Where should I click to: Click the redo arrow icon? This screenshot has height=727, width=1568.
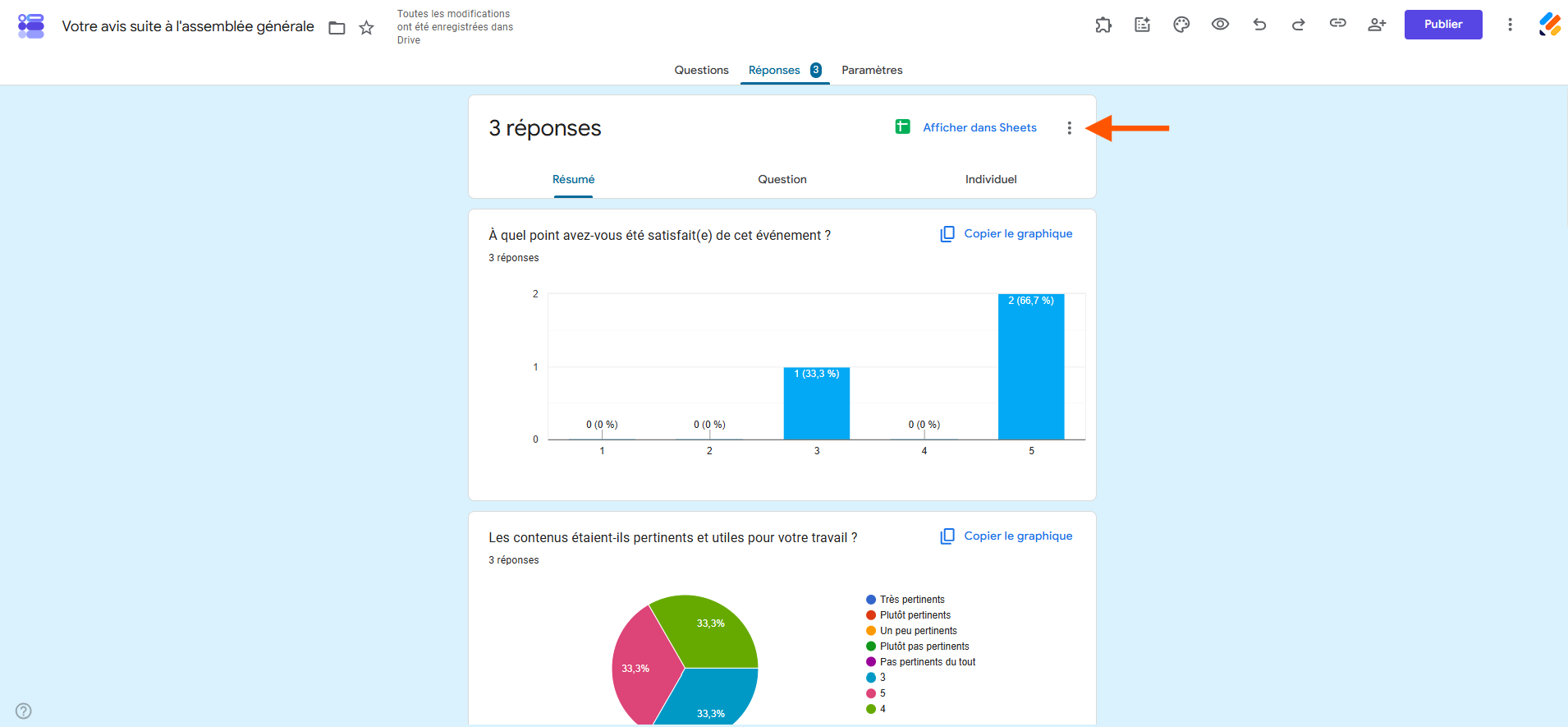click(x=1298, y=25)
